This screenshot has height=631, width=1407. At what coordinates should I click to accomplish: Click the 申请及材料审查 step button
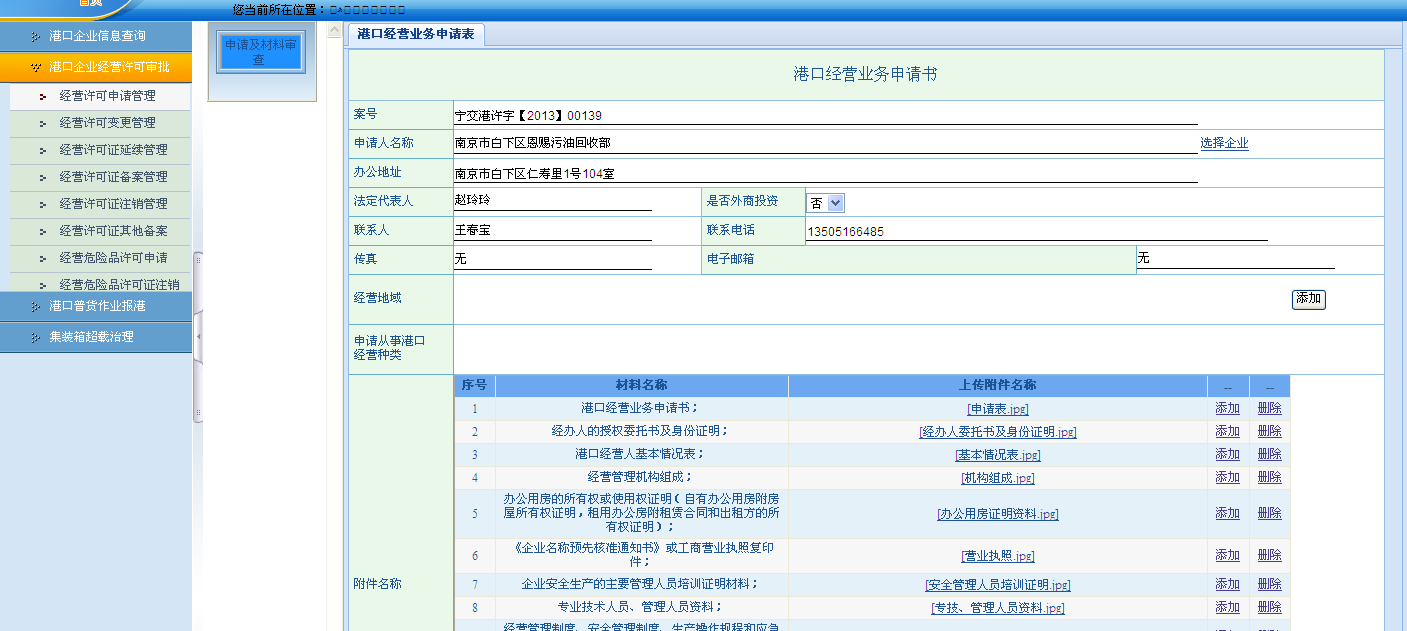point(260,52)
